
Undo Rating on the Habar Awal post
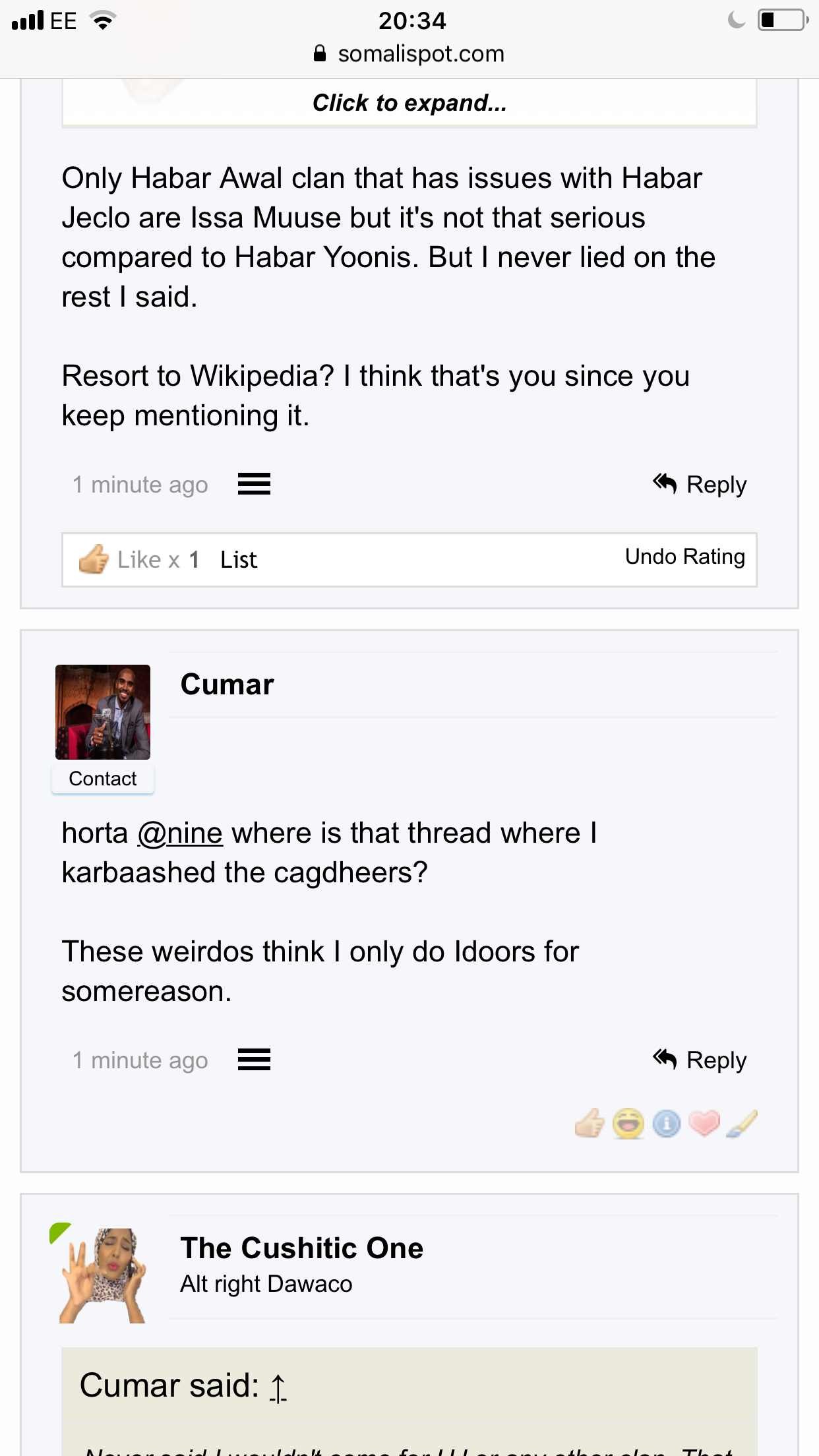685,557
